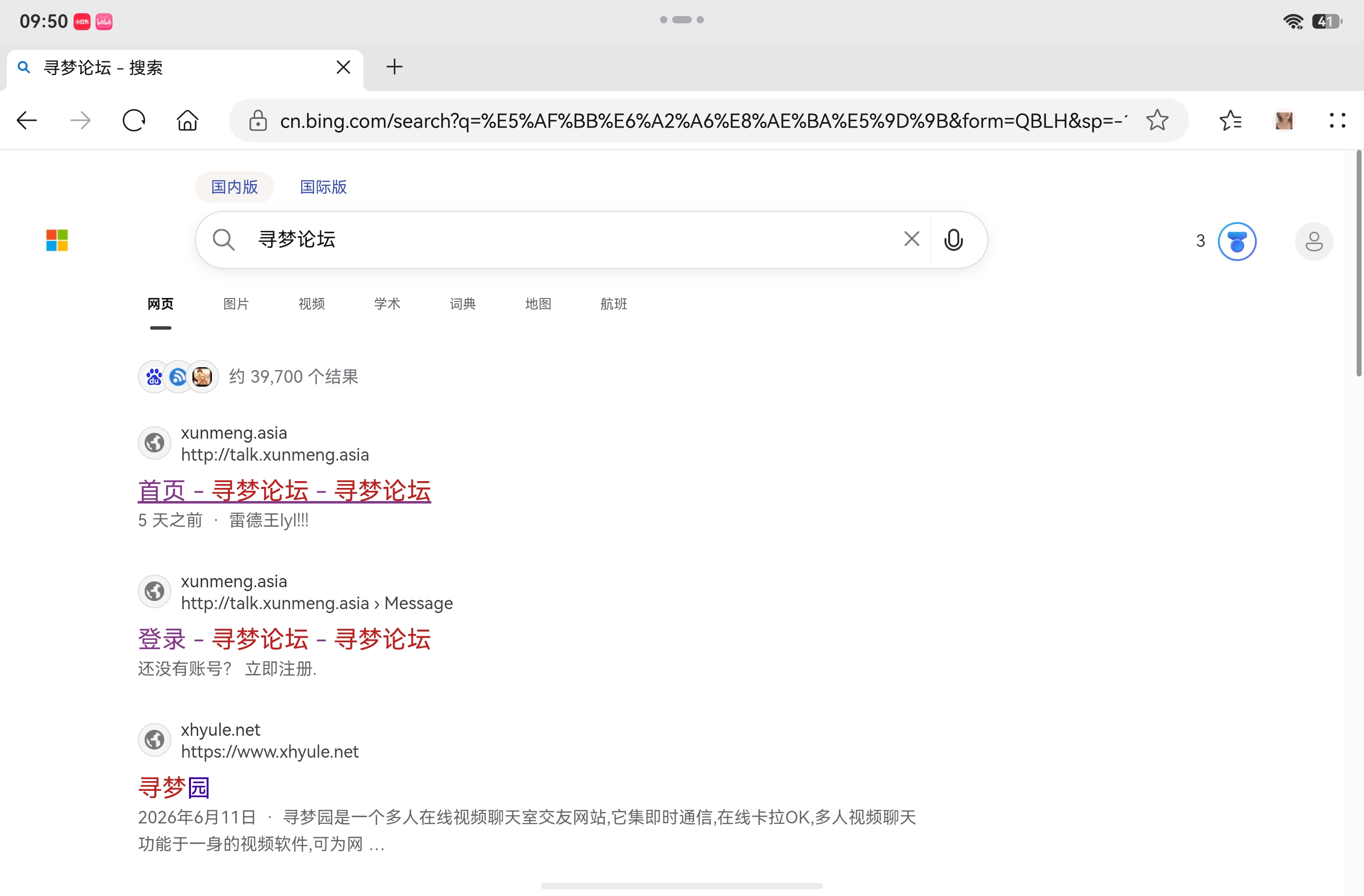Tap the three-dot multitasking handle at top
The image size is (1364, 896).
pyautogui.click(x=682, y=20)
